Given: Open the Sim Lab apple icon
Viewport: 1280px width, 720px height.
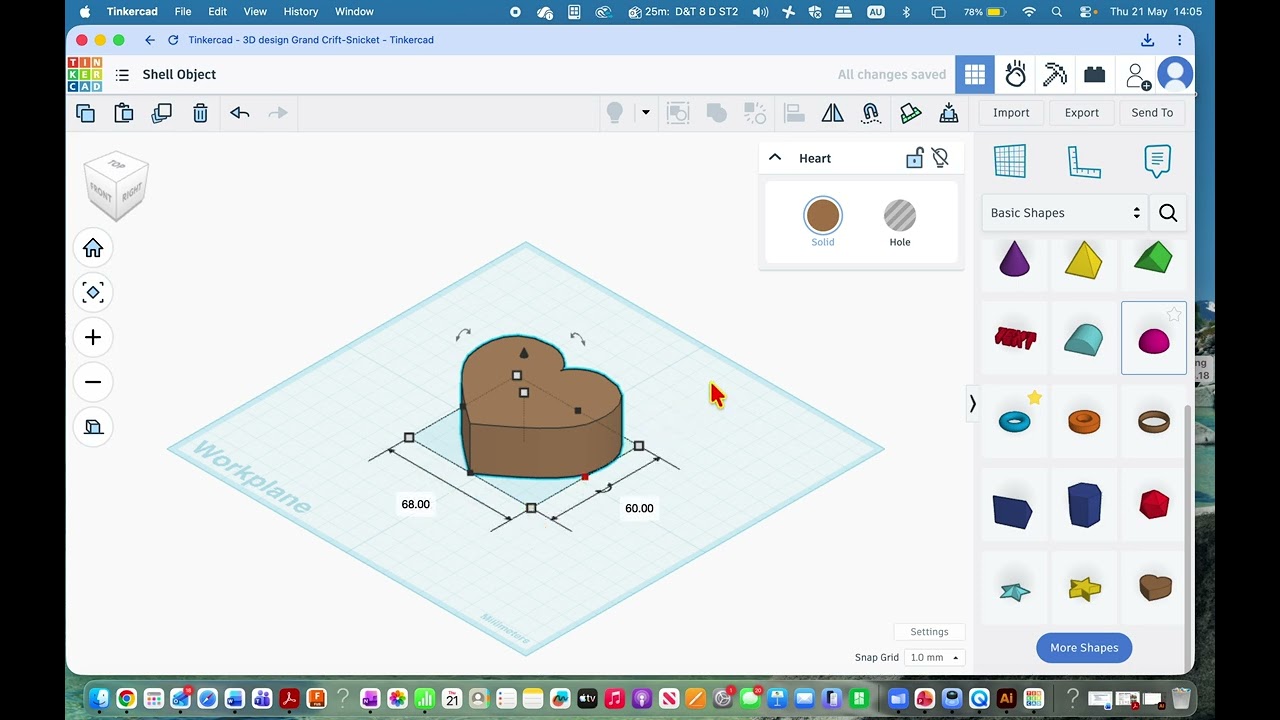Looking at the screenshot, I should click(x=1016, y=75).
